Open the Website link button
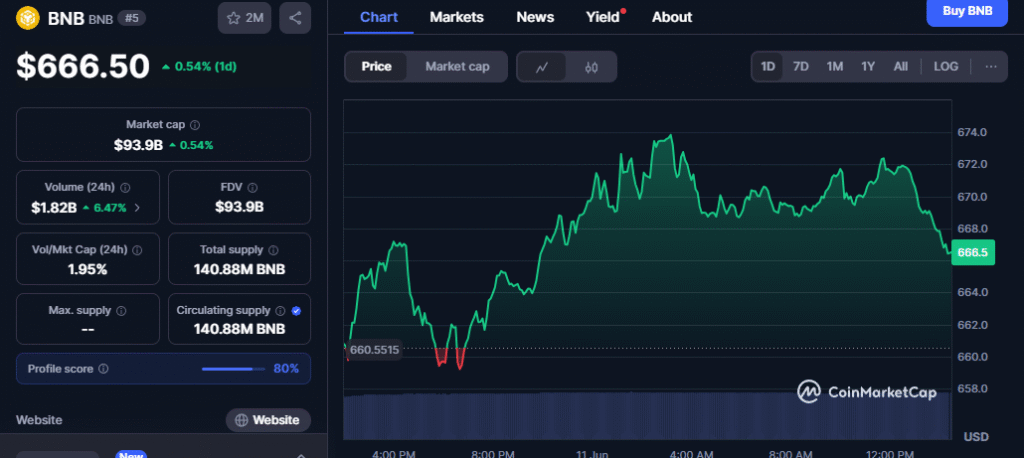The height and width of the screenshot is (458, 1024). tap(268, 420)
